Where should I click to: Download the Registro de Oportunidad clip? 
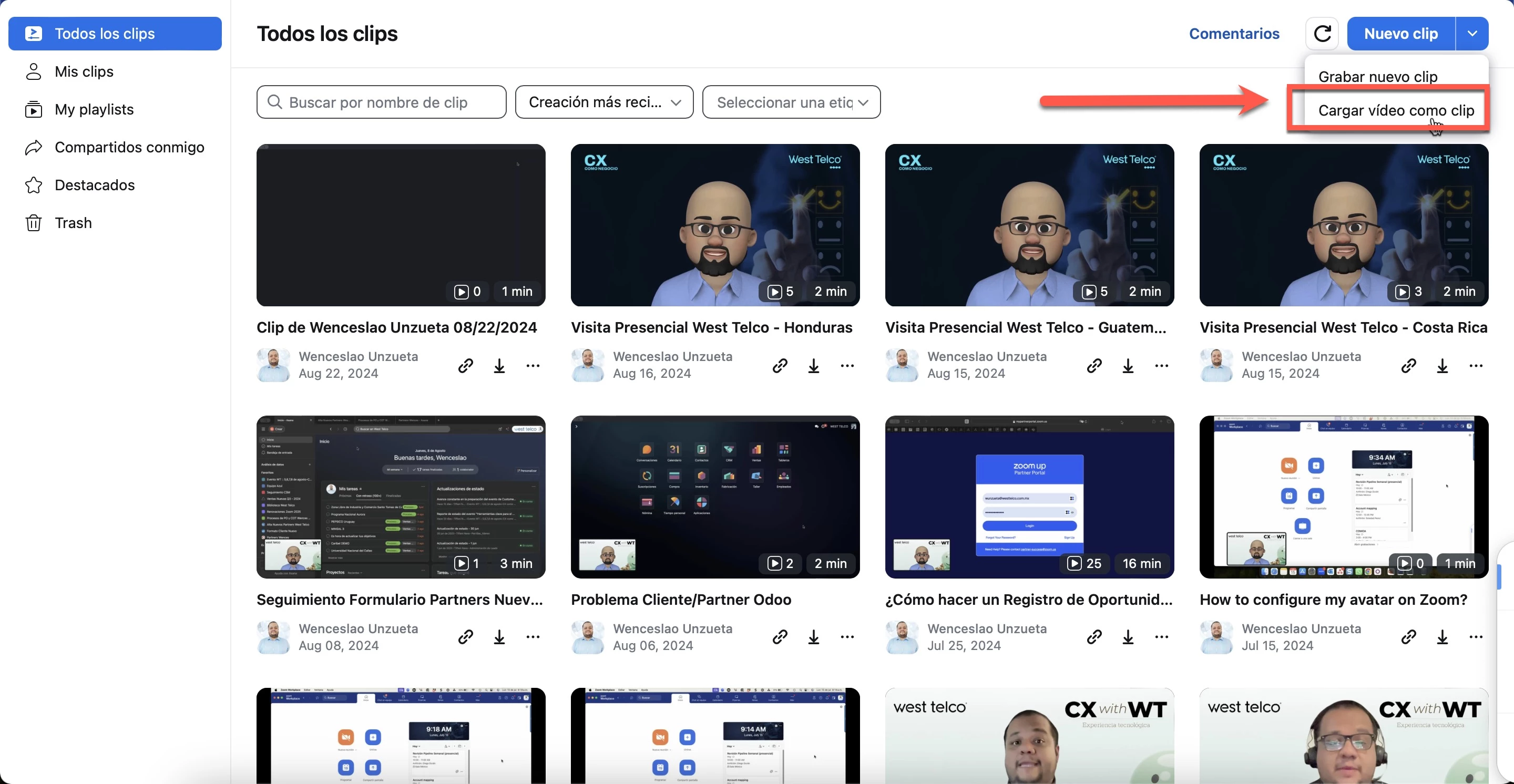pyautogui.click(x=1128, y=637)
